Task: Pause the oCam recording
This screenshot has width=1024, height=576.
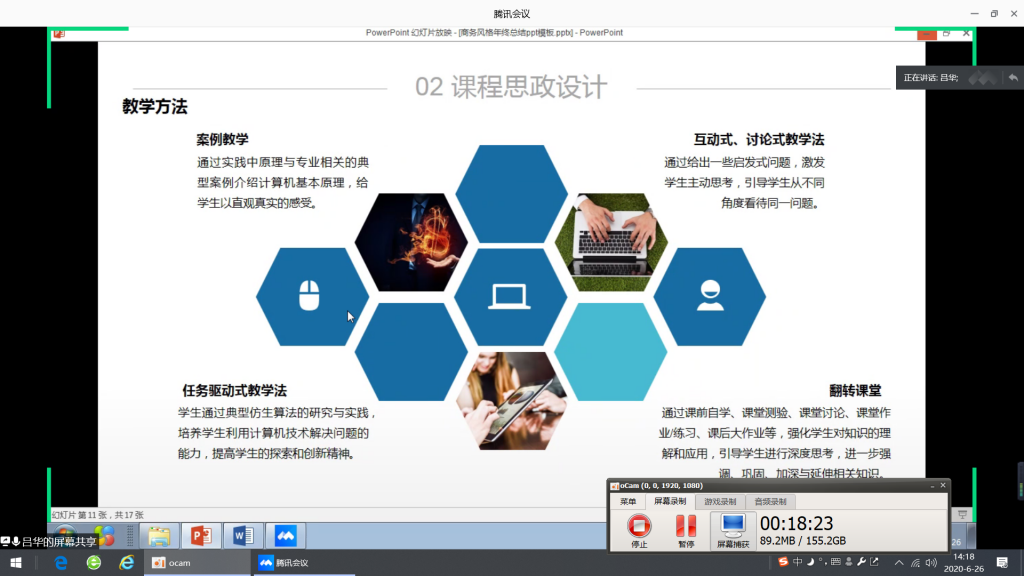Action: (685, 528)
